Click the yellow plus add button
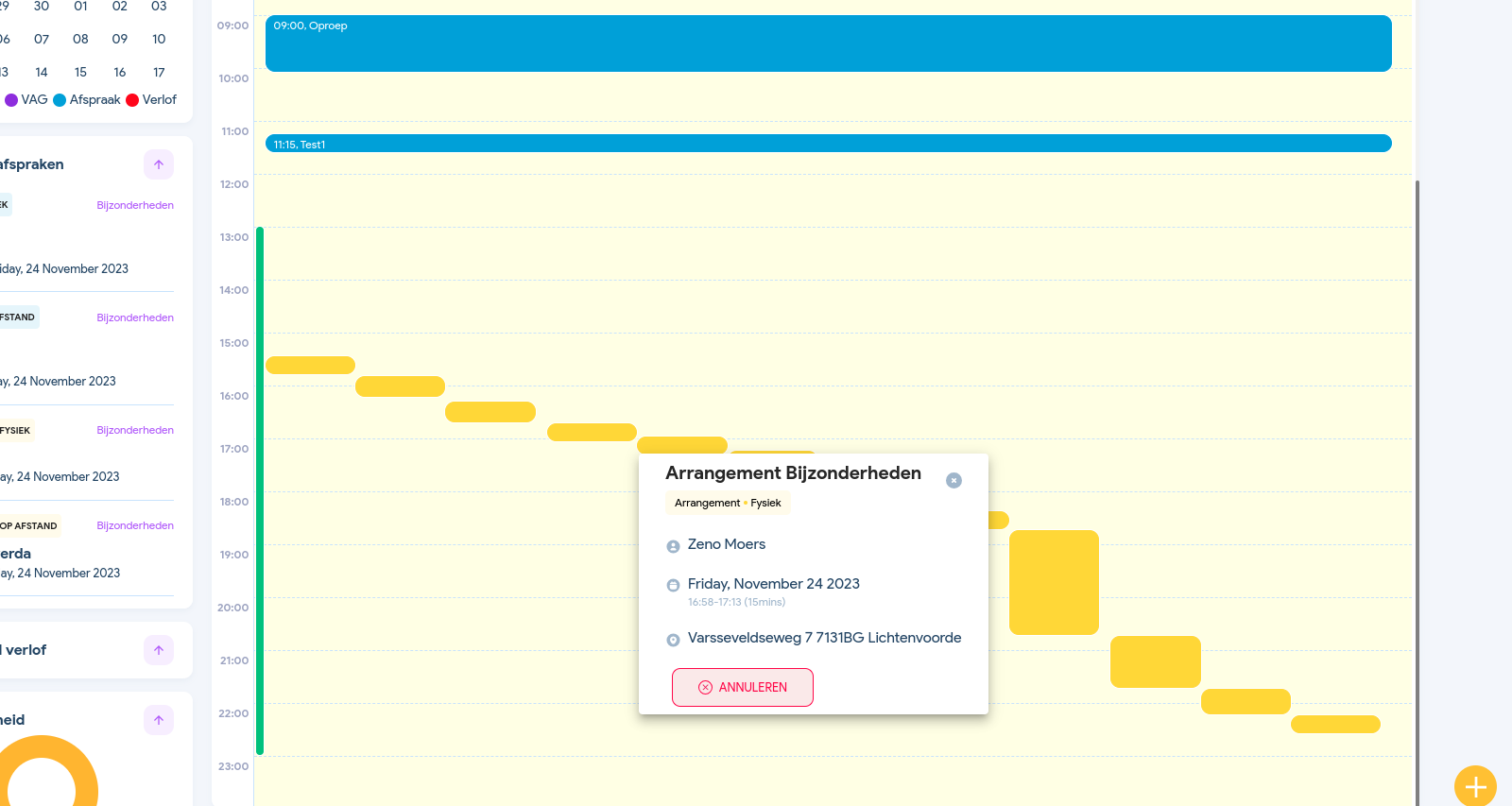Viewport: 1512px width, 806px height. pos(1474,785)
